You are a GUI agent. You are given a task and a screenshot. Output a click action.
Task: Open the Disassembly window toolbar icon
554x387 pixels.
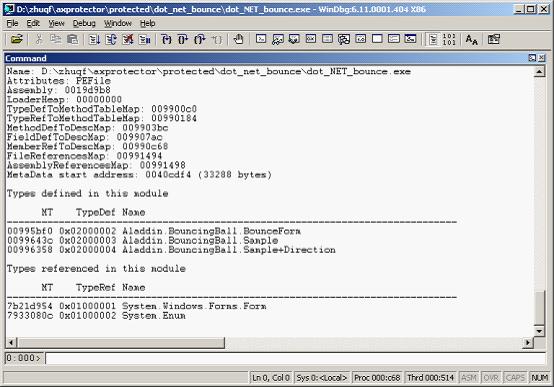pyautogui.click(x=361, y=39)
